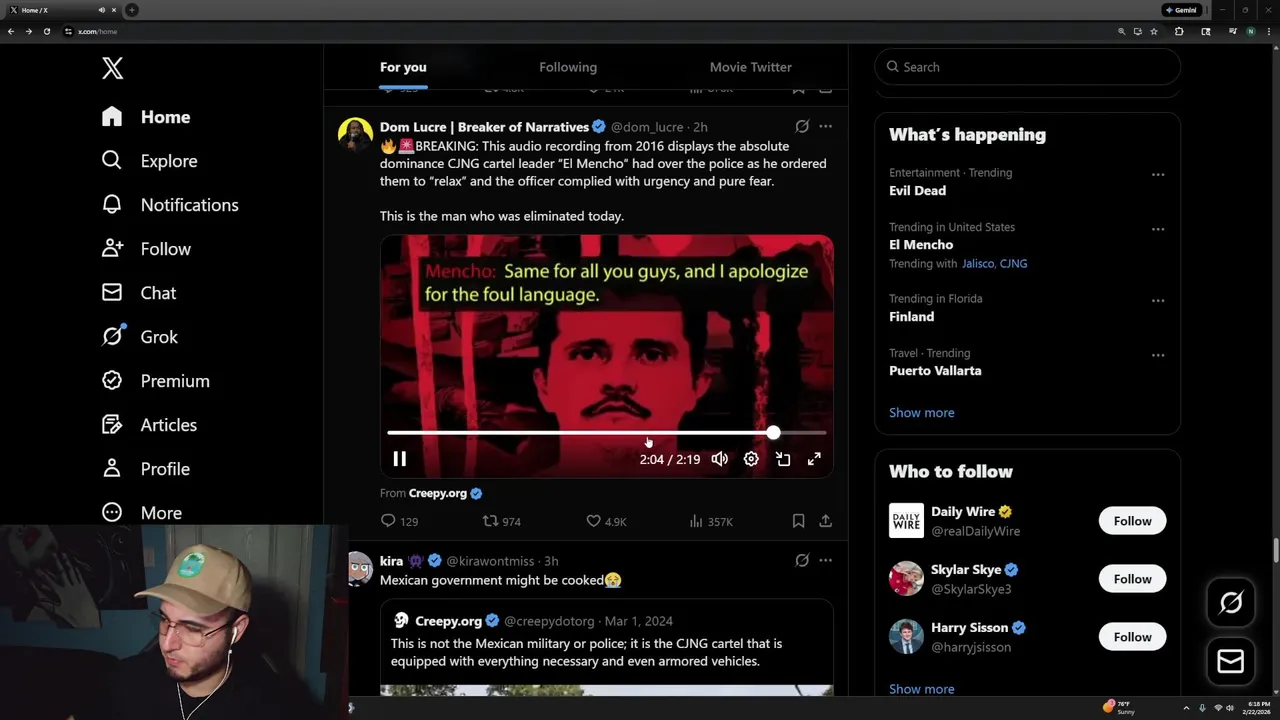
Task: Expand More options in sidebar
Action: tap(142, 513)
